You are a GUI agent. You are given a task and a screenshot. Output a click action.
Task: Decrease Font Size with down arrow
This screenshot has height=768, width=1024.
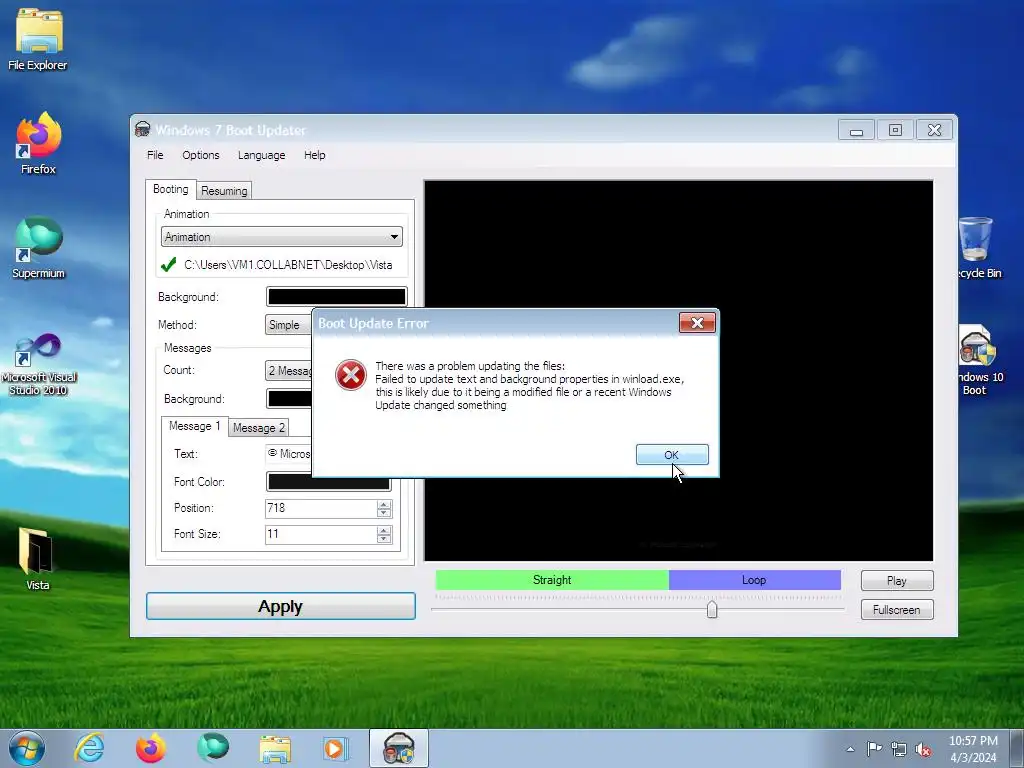pos(384,539)
